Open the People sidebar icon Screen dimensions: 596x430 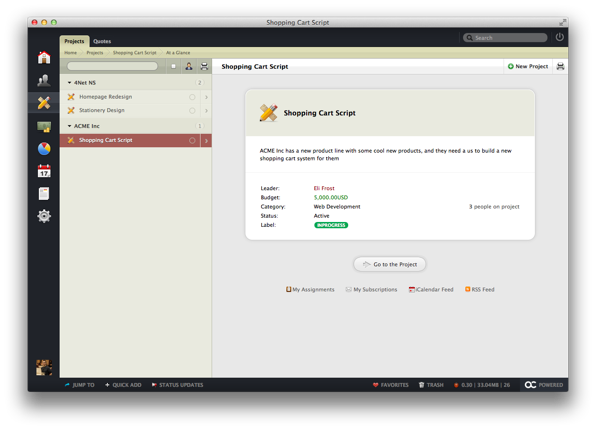(x=44, y=80)
